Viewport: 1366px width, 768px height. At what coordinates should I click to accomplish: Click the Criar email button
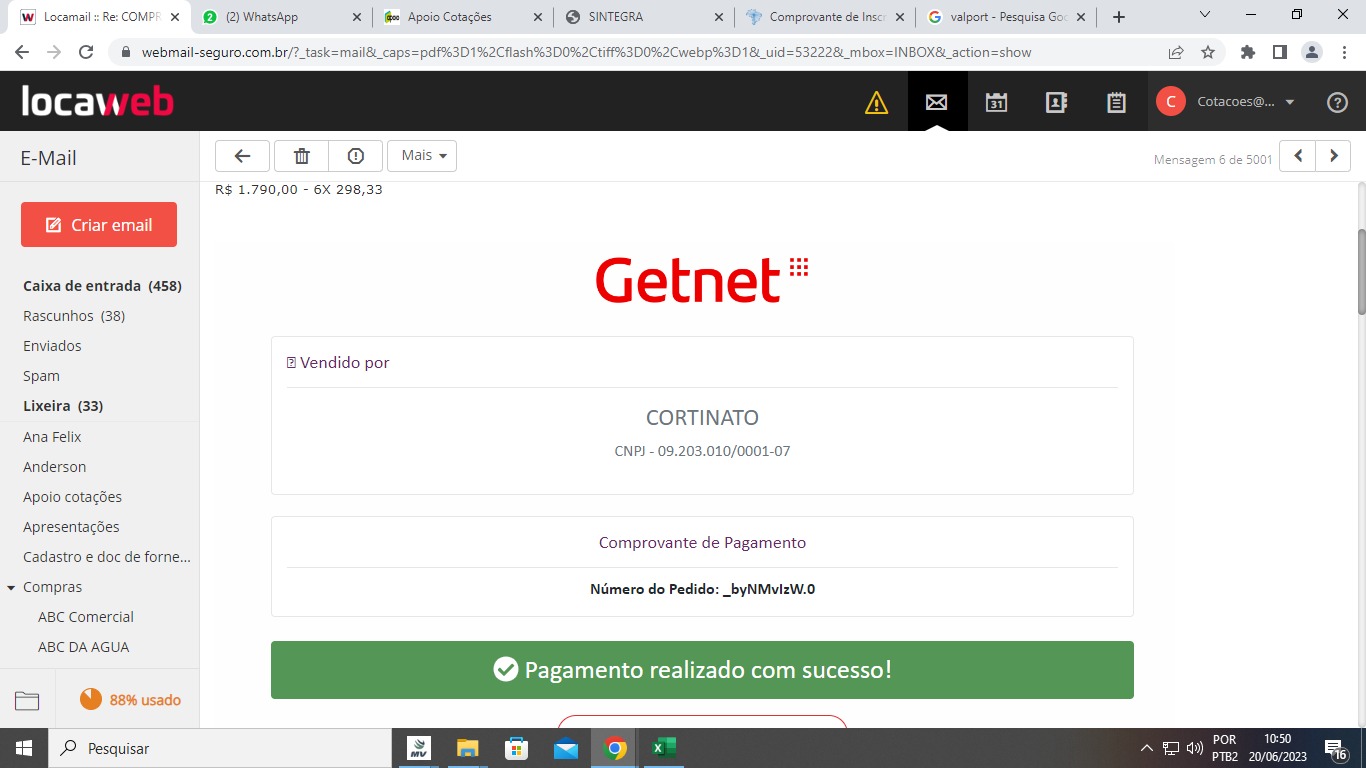99,225
